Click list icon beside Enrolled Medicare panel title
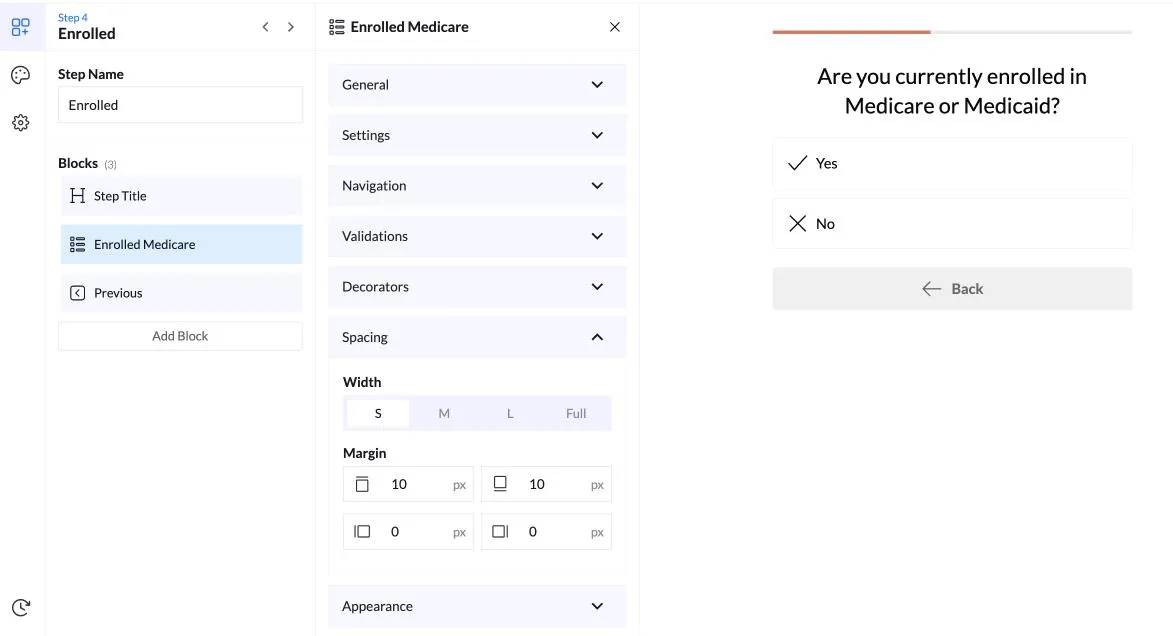This screenshot has width=1173, height=636. click(x=337, y=27)
